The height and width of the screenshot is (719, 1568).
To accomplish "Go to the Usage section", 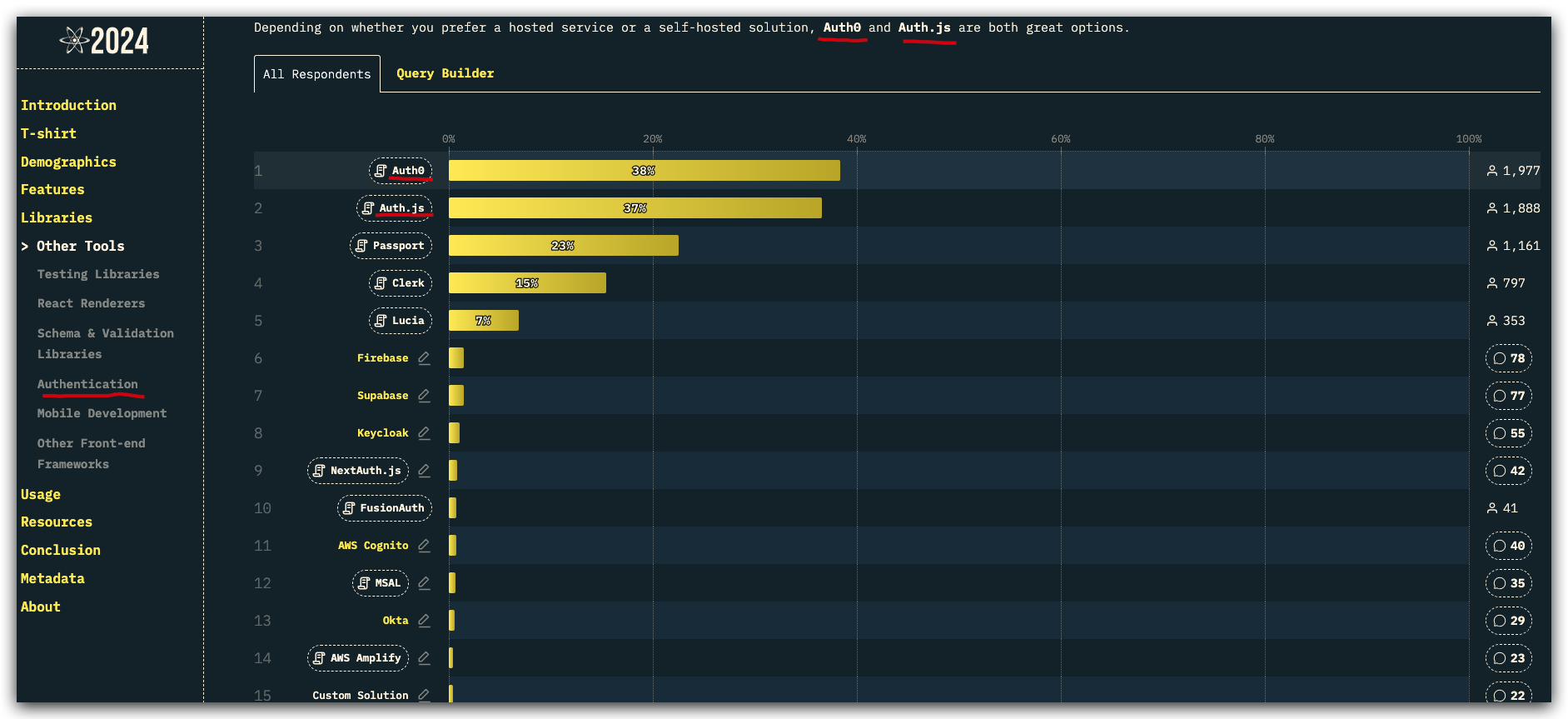I will tap(41, 494).
